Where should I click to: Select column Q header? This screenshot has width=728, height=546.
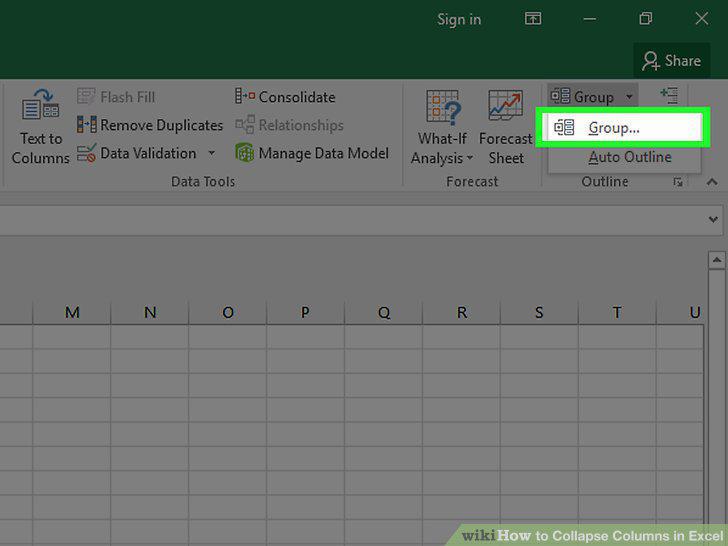point(384,312)
